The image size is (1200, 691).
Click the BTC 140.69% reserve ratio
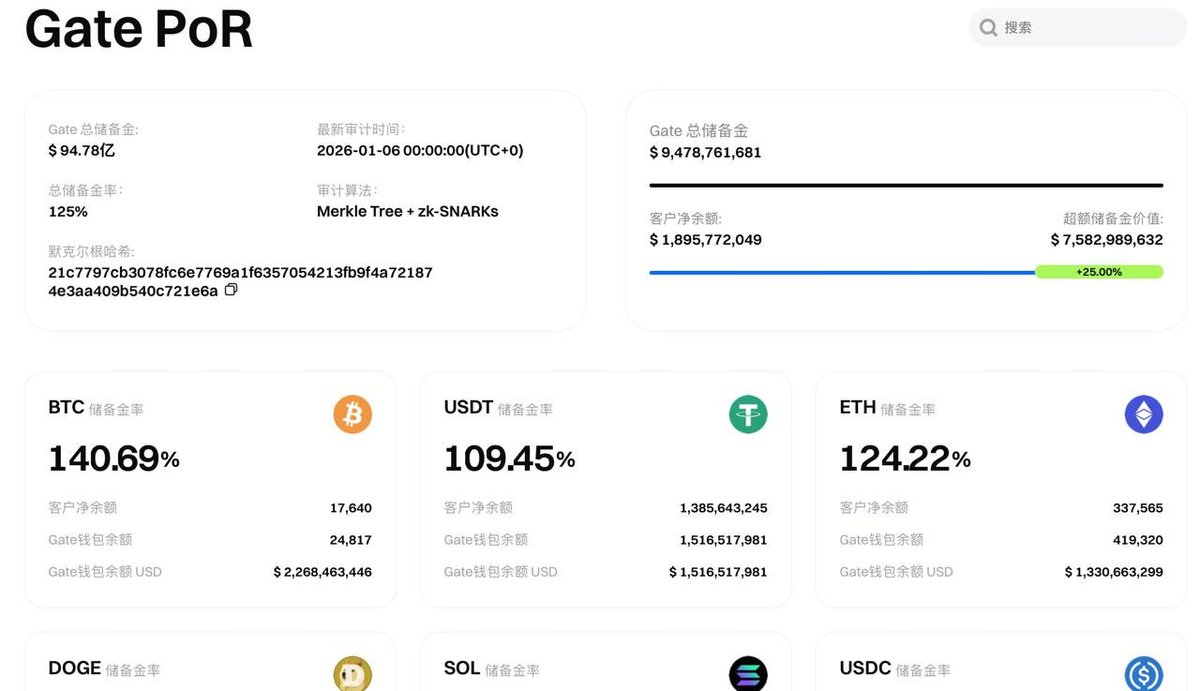[114, 459]
